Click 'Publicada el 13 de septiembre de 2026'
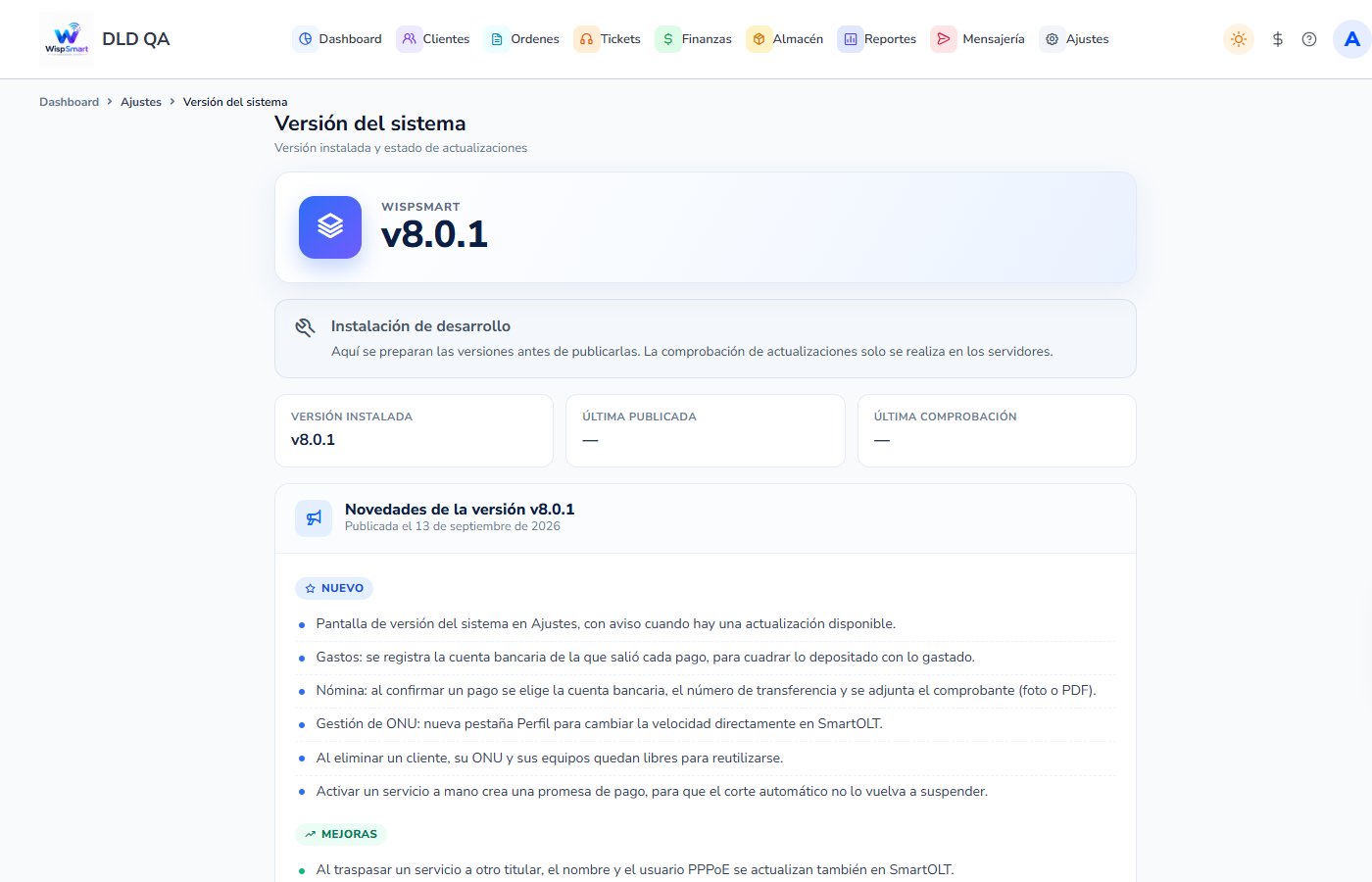The height and width of the screenshot is (882, 1372). 453,526
